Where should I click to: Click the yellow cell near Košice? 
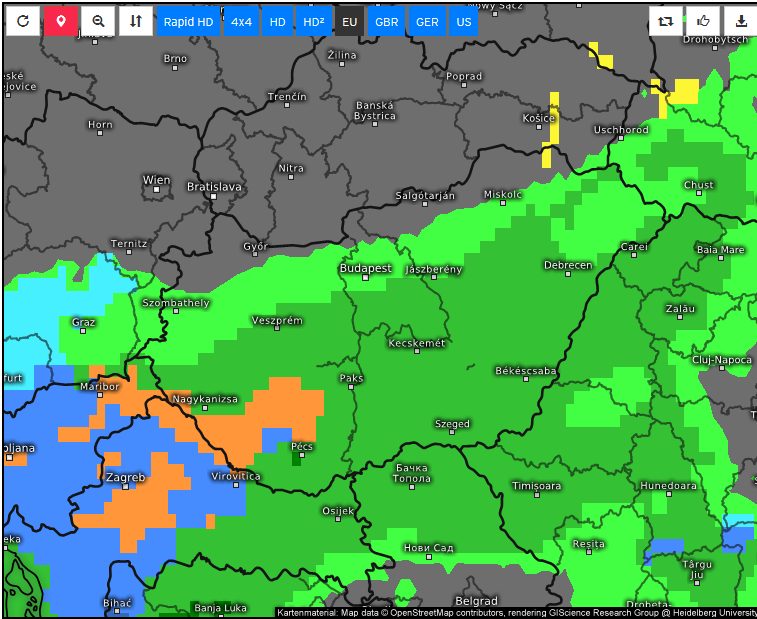pos(554,118)
